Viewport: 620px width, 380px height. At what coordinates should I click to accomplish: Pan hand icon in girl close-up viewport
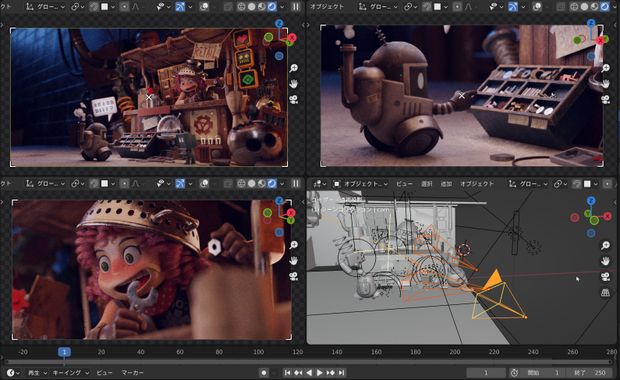293,261
